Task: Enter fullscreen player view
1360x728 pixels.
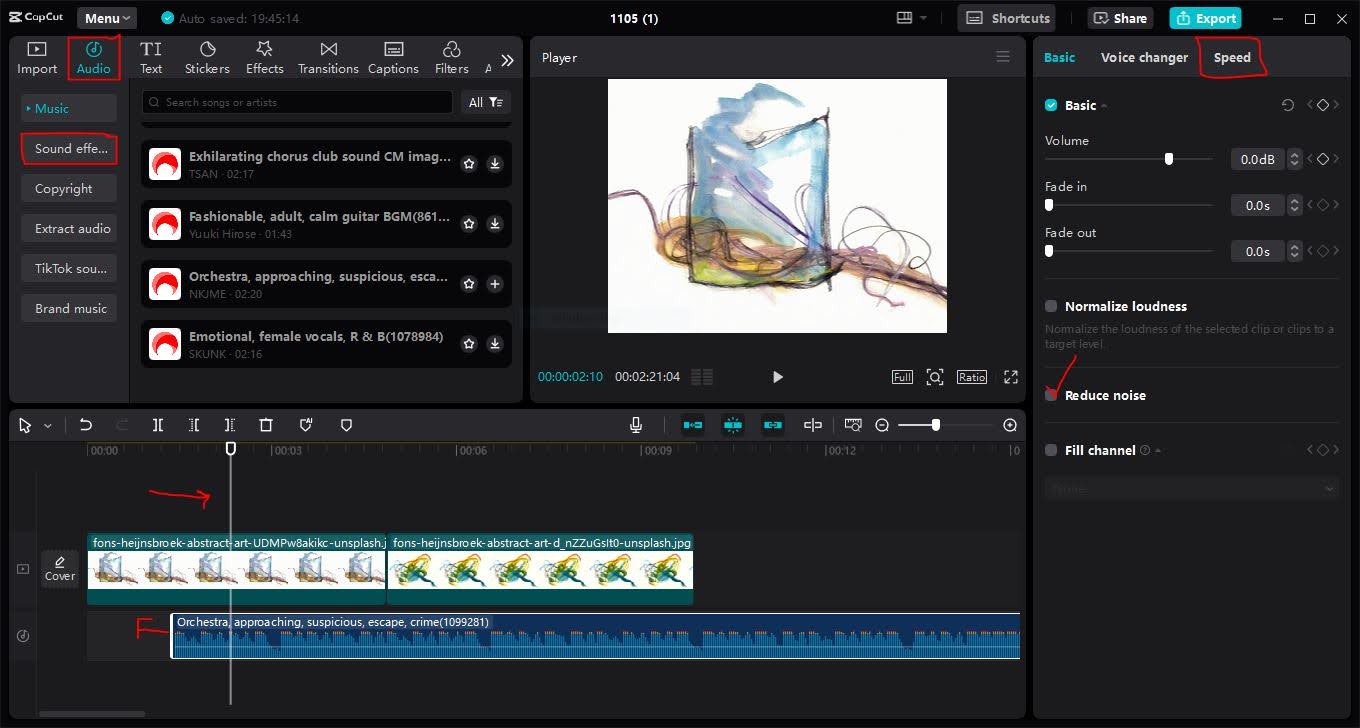Action: [1011, 377]
